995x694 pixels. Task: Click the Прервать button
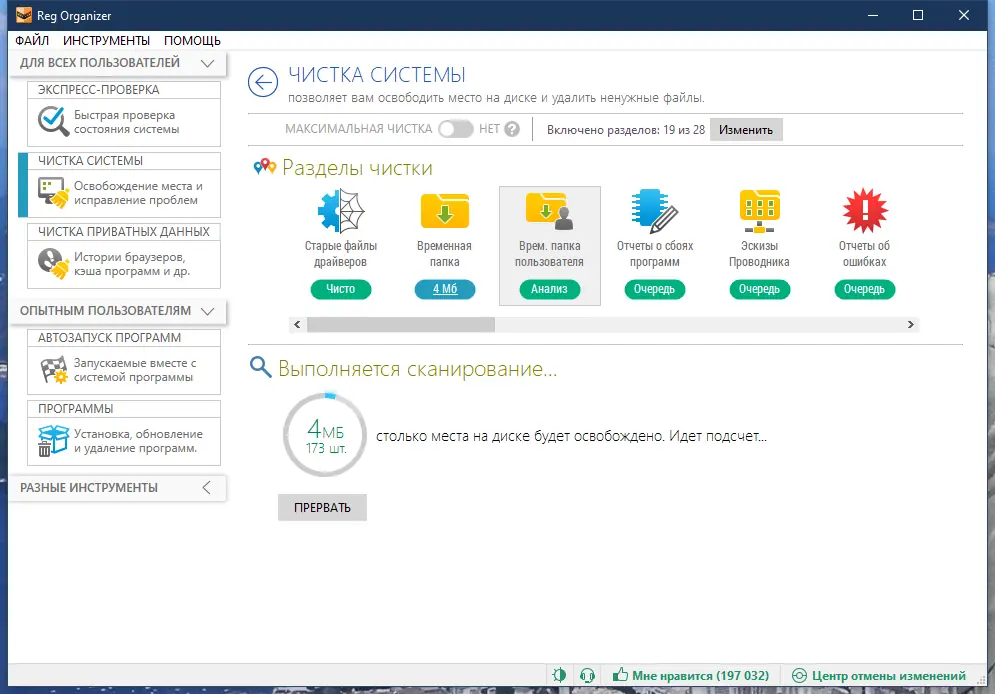tap(322, 507)
